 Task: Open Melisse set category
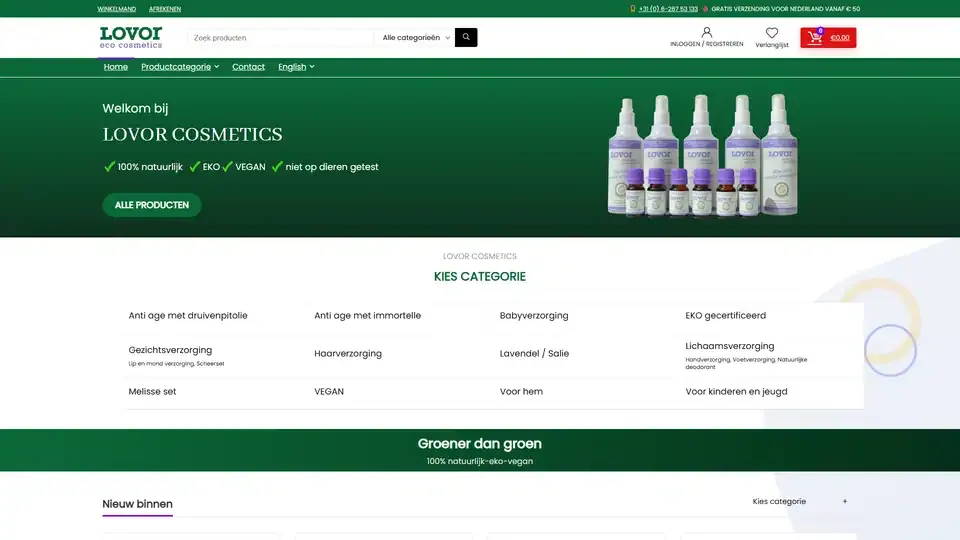[x=152, y=391]
